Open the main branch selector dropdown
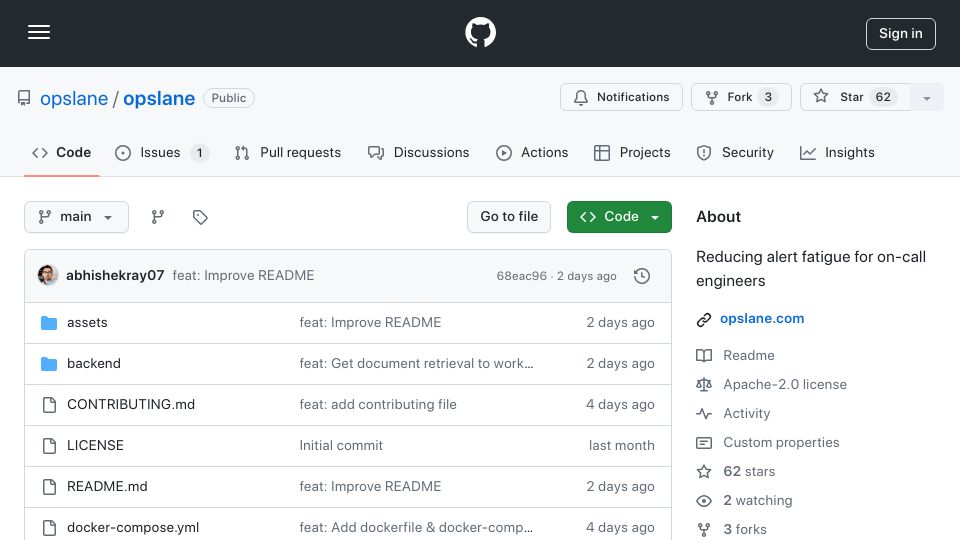 point(77,217)
